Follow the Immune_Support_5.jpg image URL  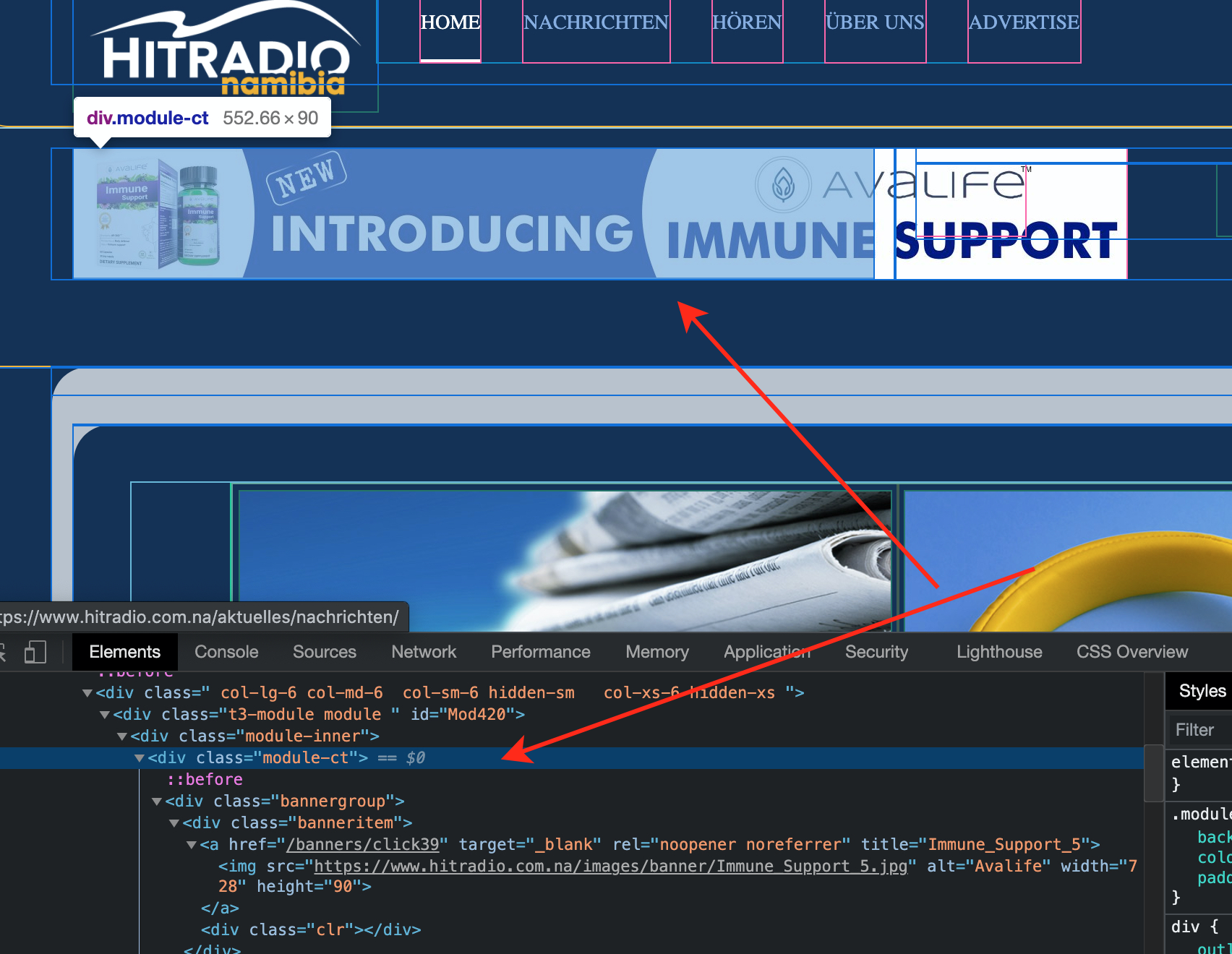[x=610, y=866]
